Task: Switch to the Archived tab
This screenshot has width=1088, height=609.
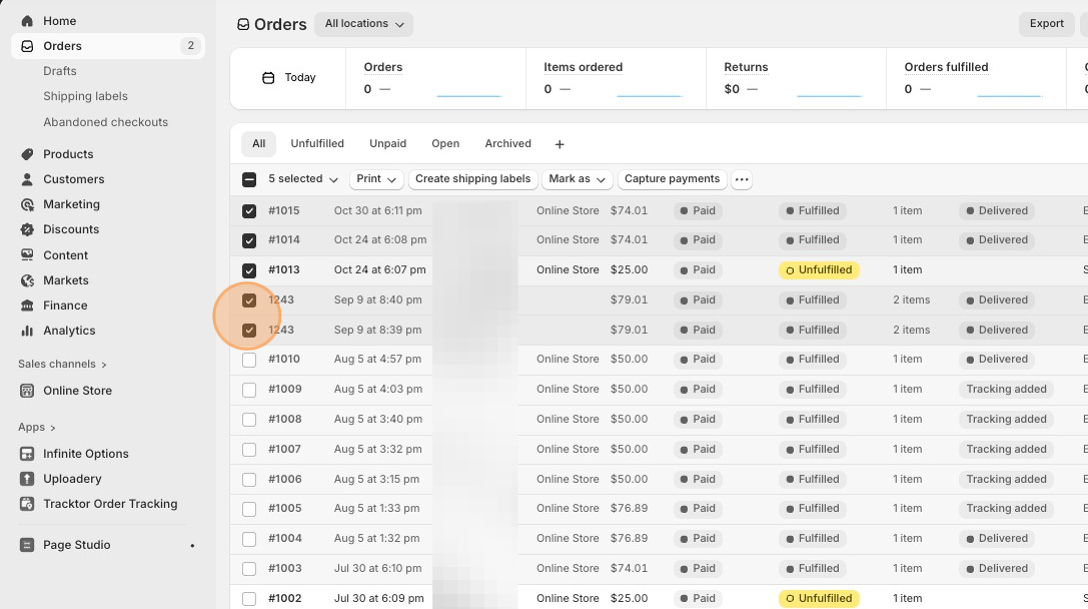Action: (508, 144)
